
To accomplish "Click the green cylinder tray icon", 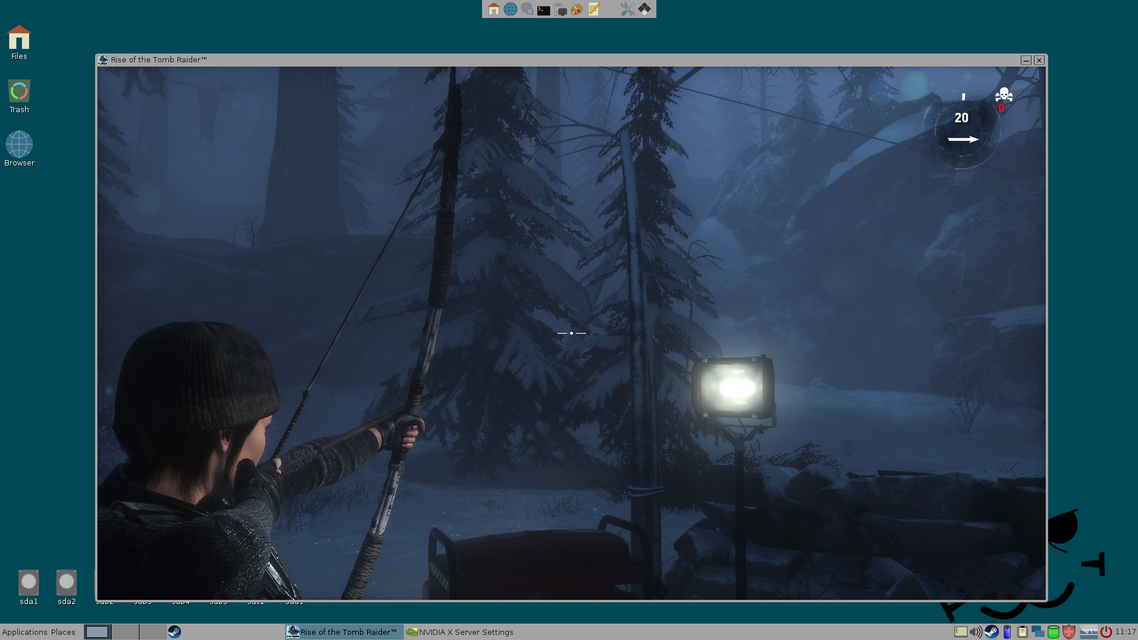I will (x=1053, y=632).
